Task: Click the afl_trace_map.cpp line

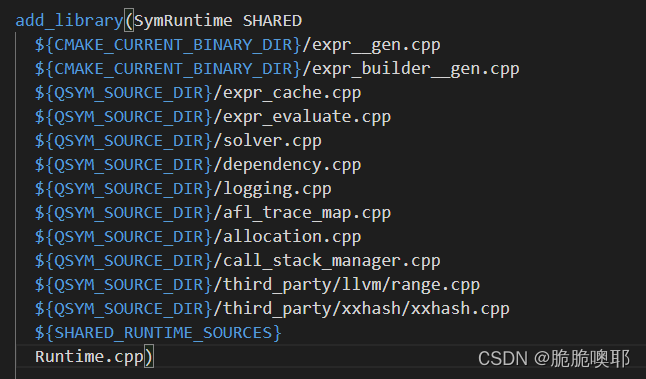Action: coord(213,213)
